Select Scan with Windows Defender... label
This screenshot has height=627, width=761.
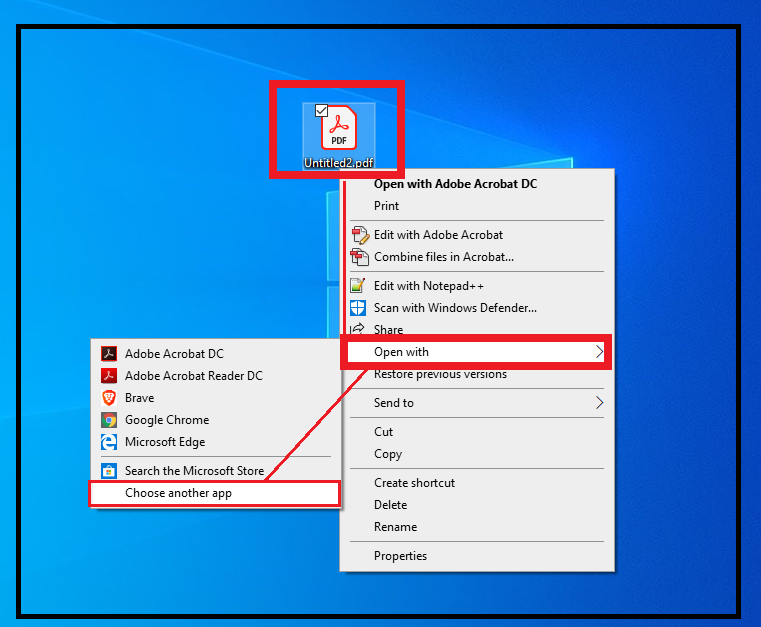(x=455, y=308)
